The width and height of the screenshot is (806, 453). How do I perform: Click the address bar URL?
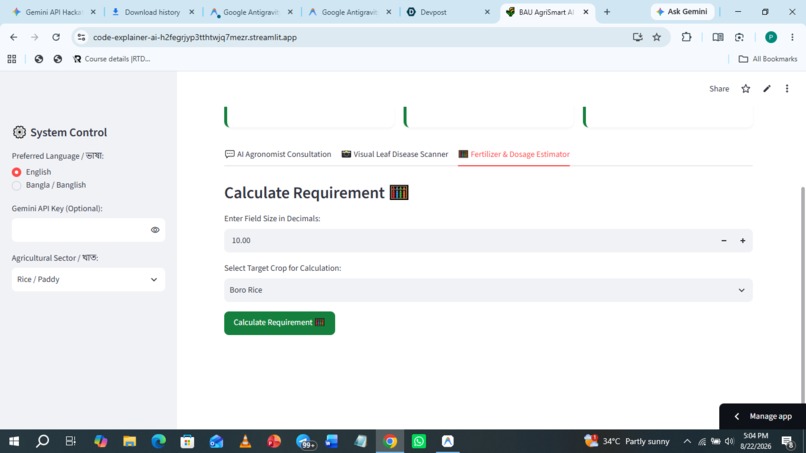coord(195,38)
